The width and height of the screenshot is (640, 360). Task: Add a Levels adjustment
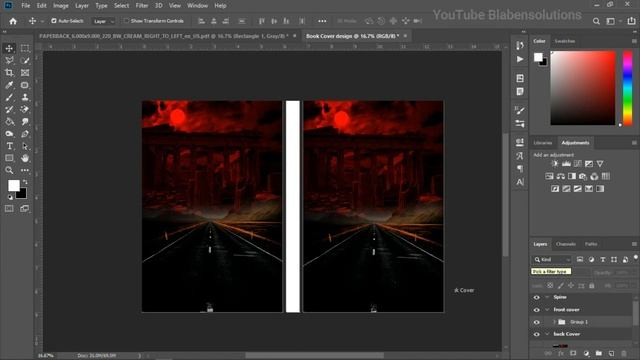point(566,164)
